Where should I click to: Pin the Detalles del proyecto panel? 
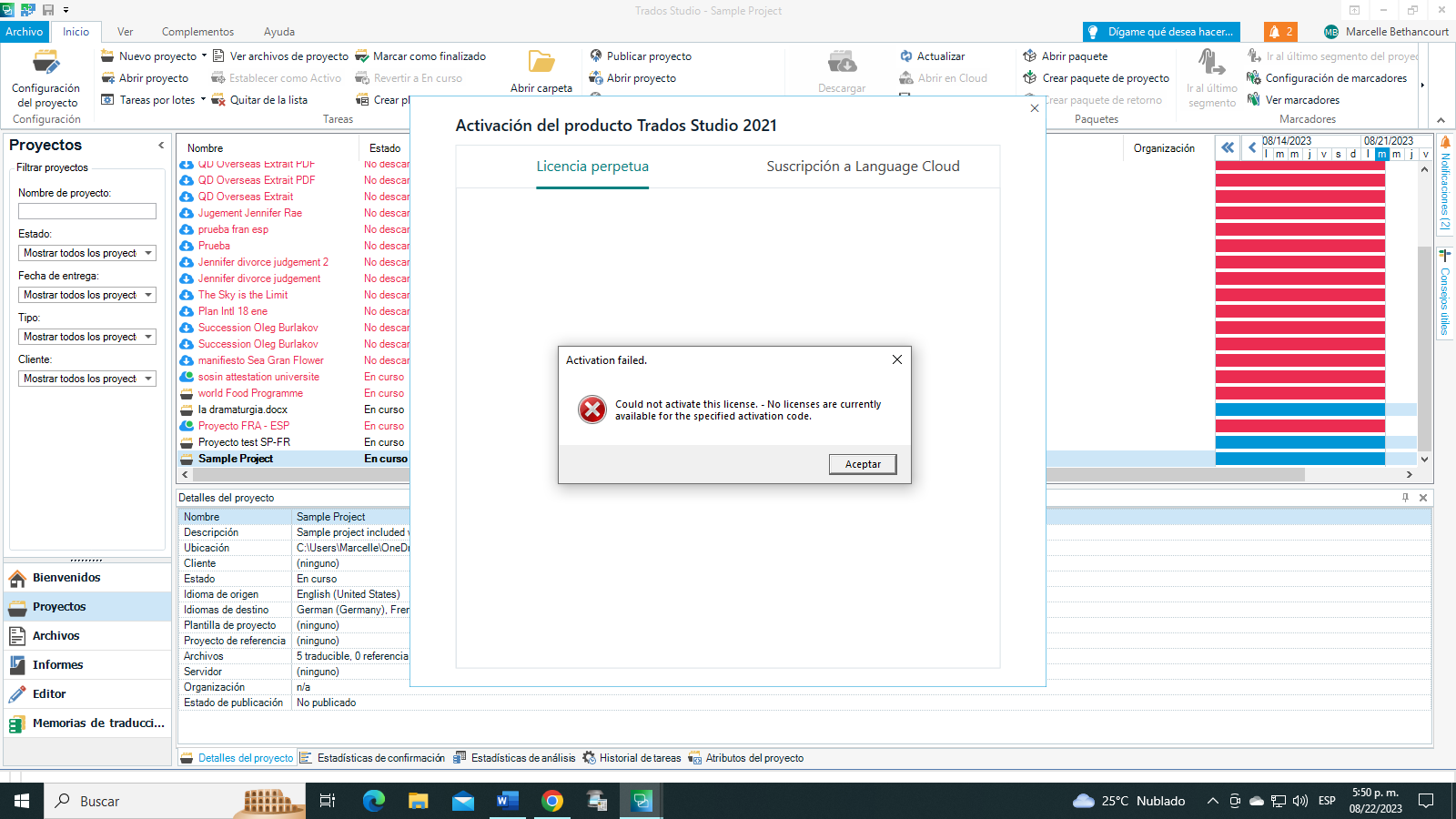pyautogui.click(x=1405, y=498)
